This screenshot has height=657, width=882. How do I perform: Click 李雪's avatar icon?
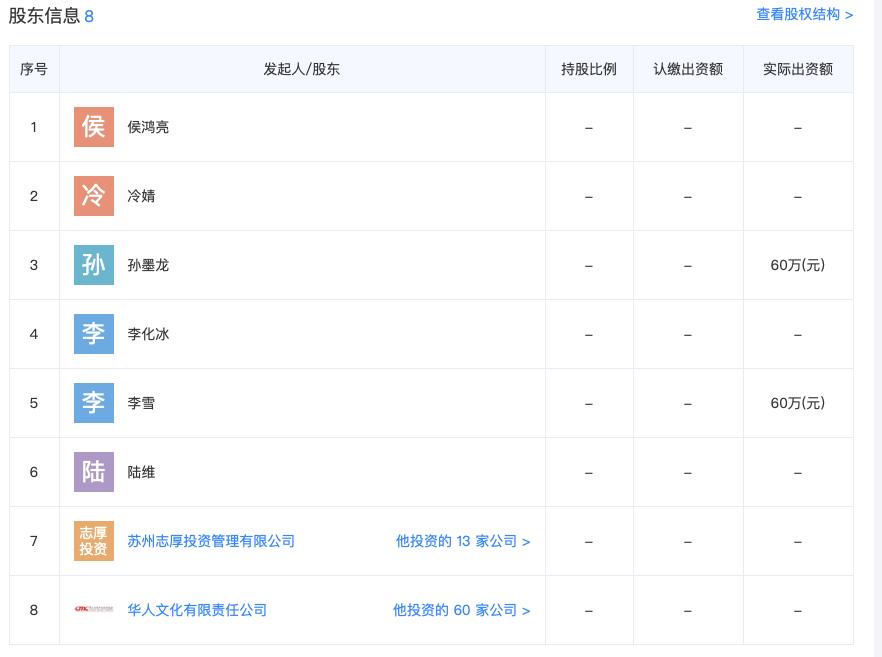tap(93, 402)
